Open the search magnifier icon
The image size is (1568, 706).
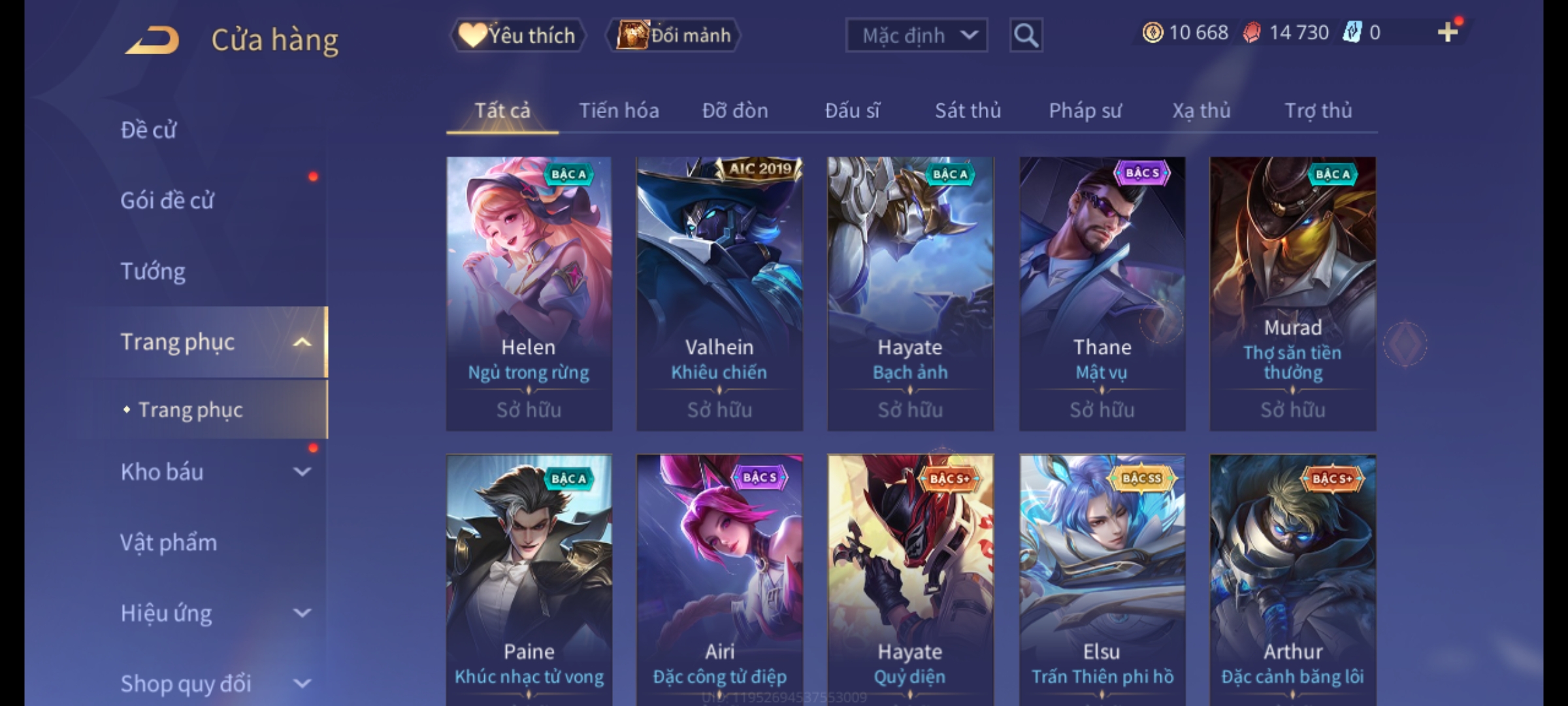1026,35
